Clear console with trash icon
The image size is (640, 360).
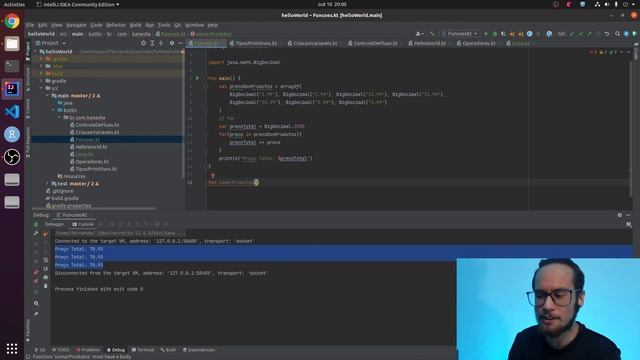[45, 286]
